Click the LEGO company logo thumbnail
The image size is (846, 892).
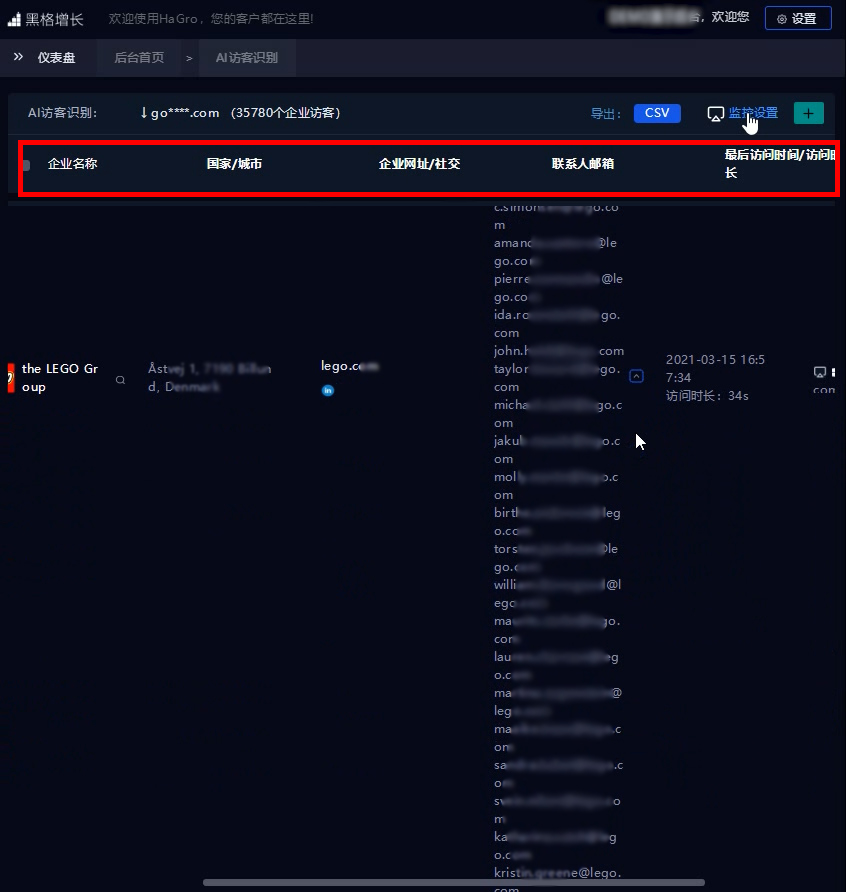tap(11, 378)
